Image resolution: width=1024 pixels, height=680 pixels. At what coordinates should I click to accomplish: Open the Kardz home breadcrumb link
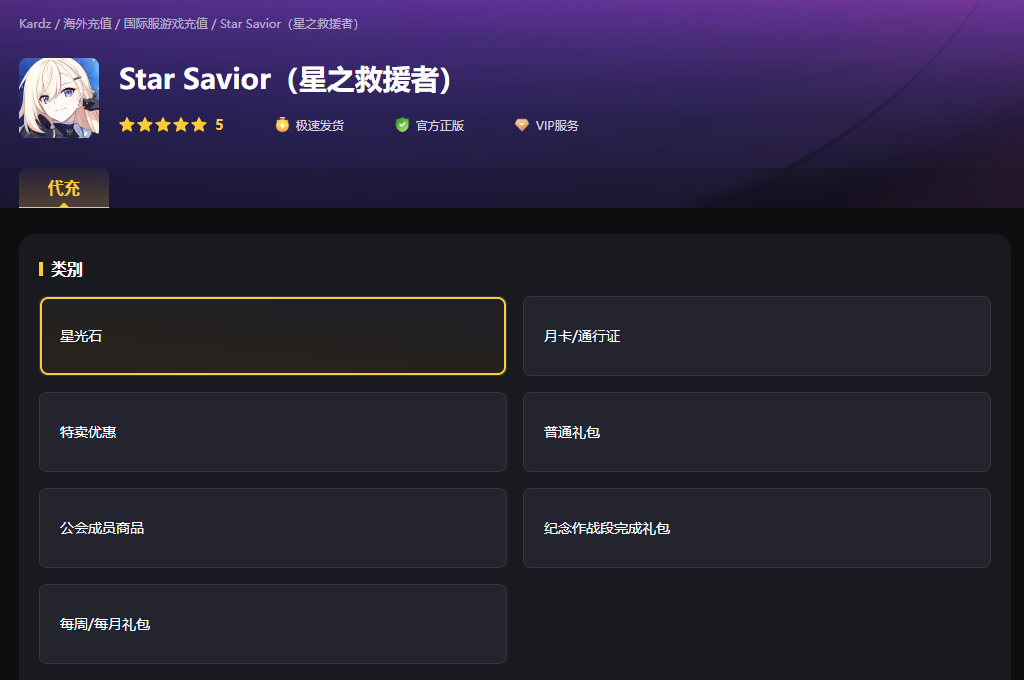(34, 23)
